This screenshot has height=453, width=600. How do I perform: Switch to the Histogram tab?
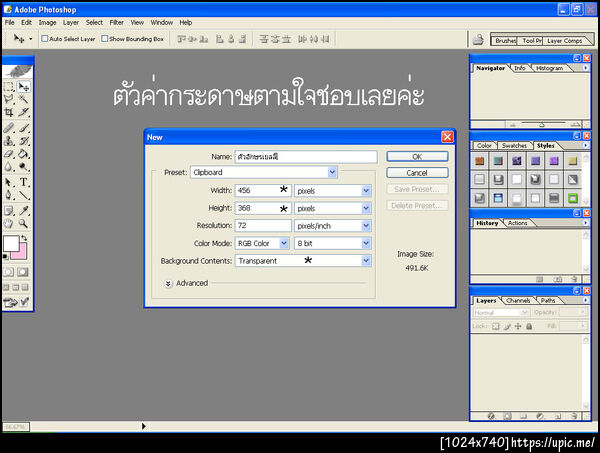(x=549, y=68)
